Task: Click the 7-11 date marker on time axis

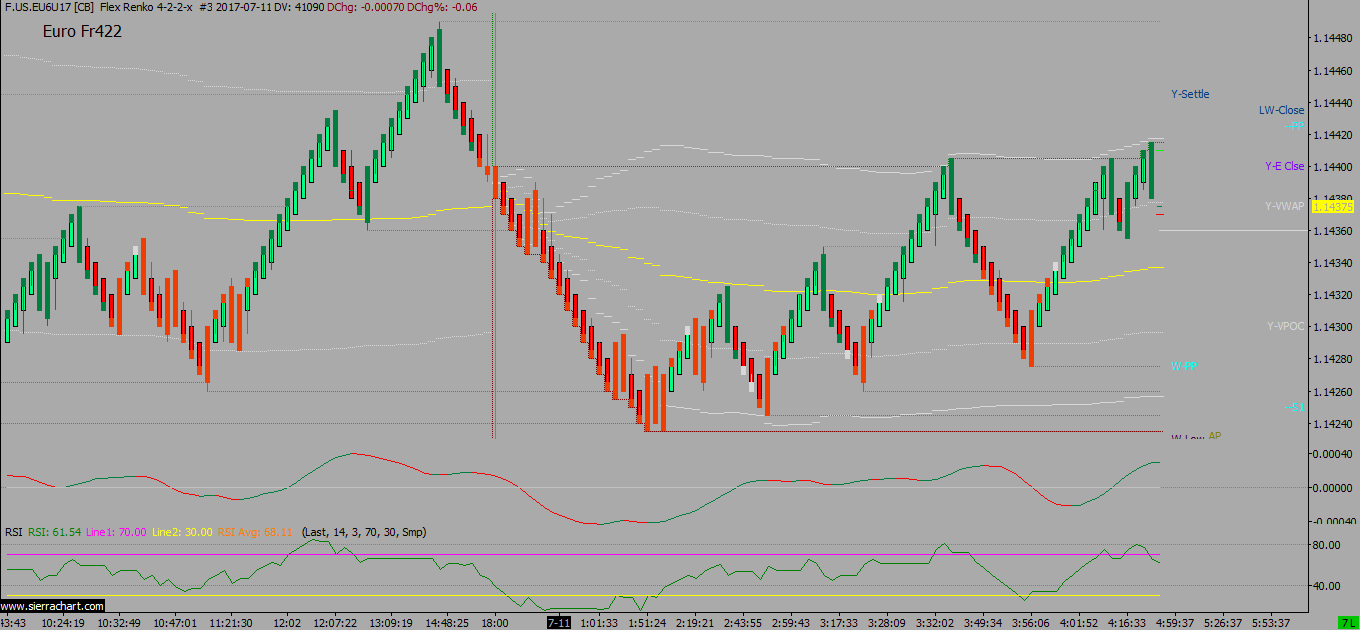Action: tap(558, 622)
